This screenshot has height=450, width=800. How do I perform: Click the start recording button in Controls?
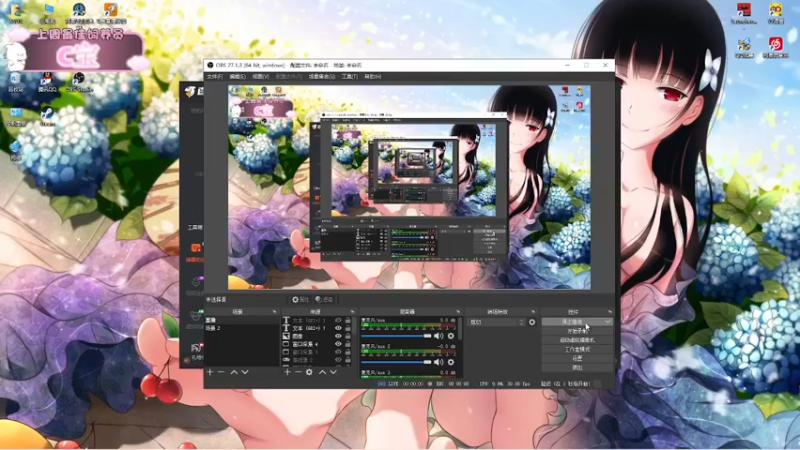point(577,331)
